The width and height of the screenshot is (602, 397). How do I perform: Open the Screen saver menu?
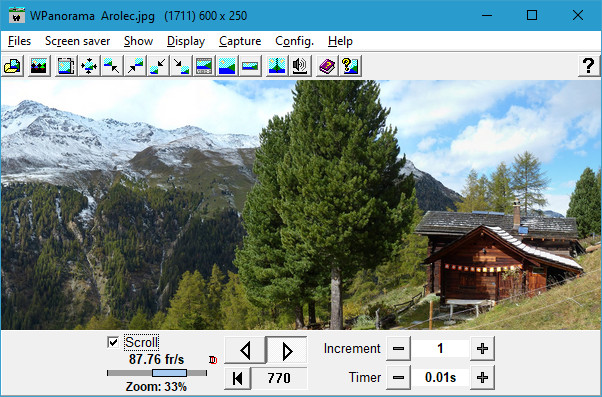pos(78,41)
